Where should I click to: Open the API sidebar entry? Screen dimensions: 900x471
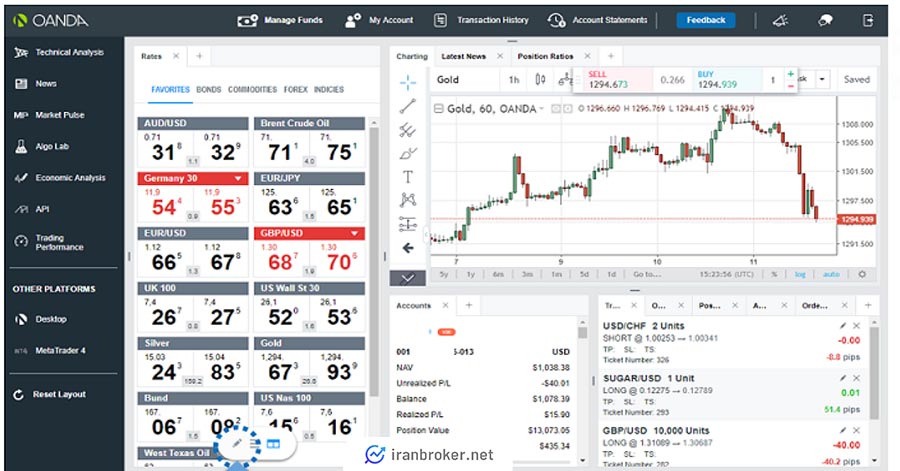32,209
